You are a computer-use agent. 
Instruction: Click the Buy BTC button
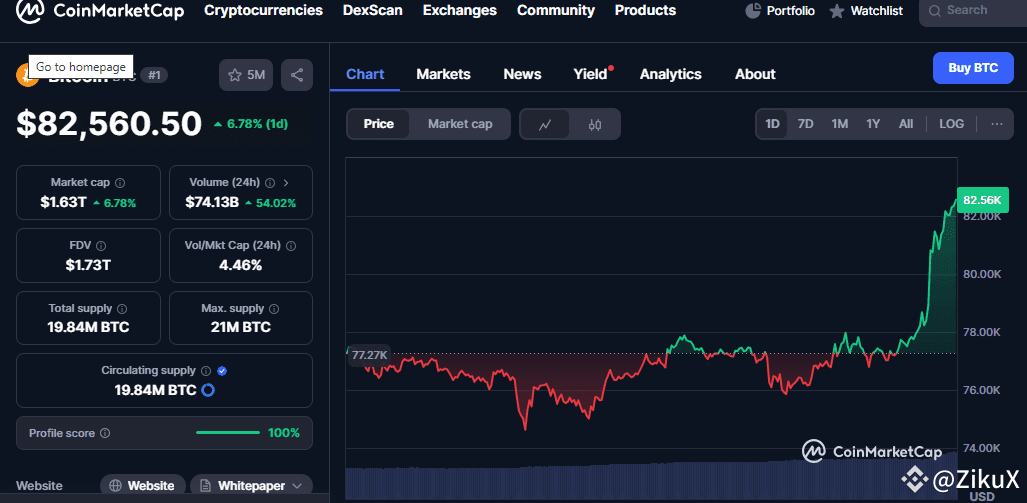coord(973,67)
